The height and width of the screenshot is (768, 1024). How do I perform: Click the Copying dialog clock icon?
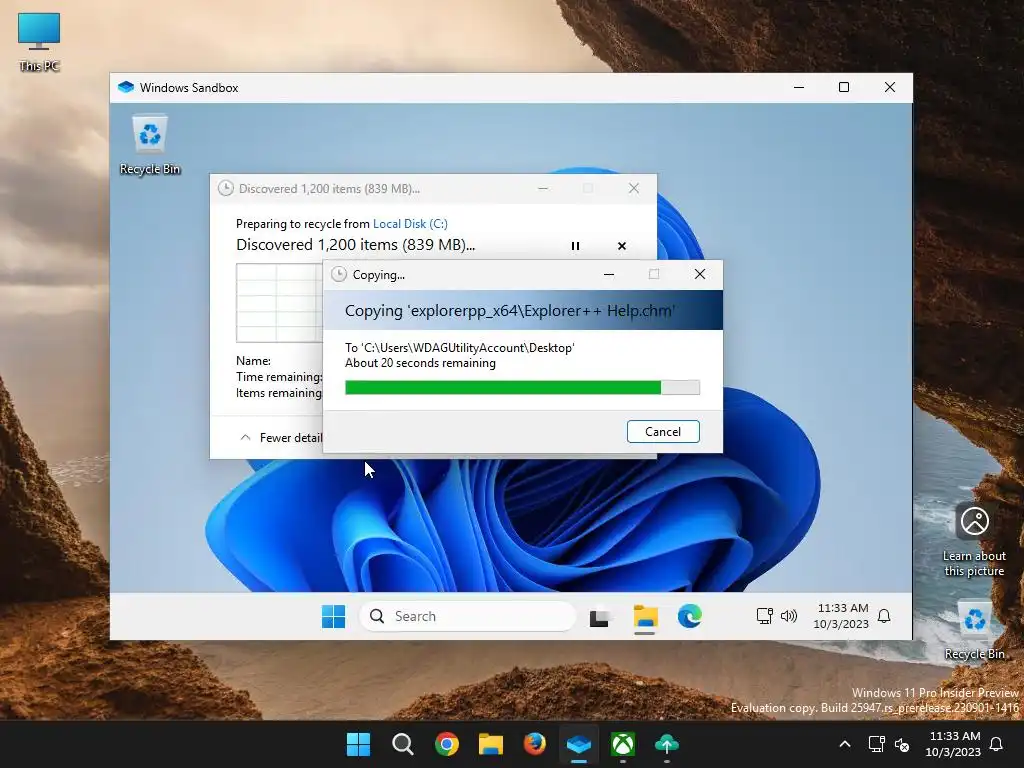pos(339,274)
